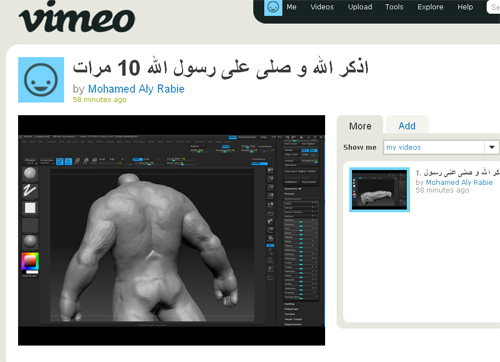Click the second blue toolbar button in video
The width and height of the screenshot is (500, 362).
point(68,161)
